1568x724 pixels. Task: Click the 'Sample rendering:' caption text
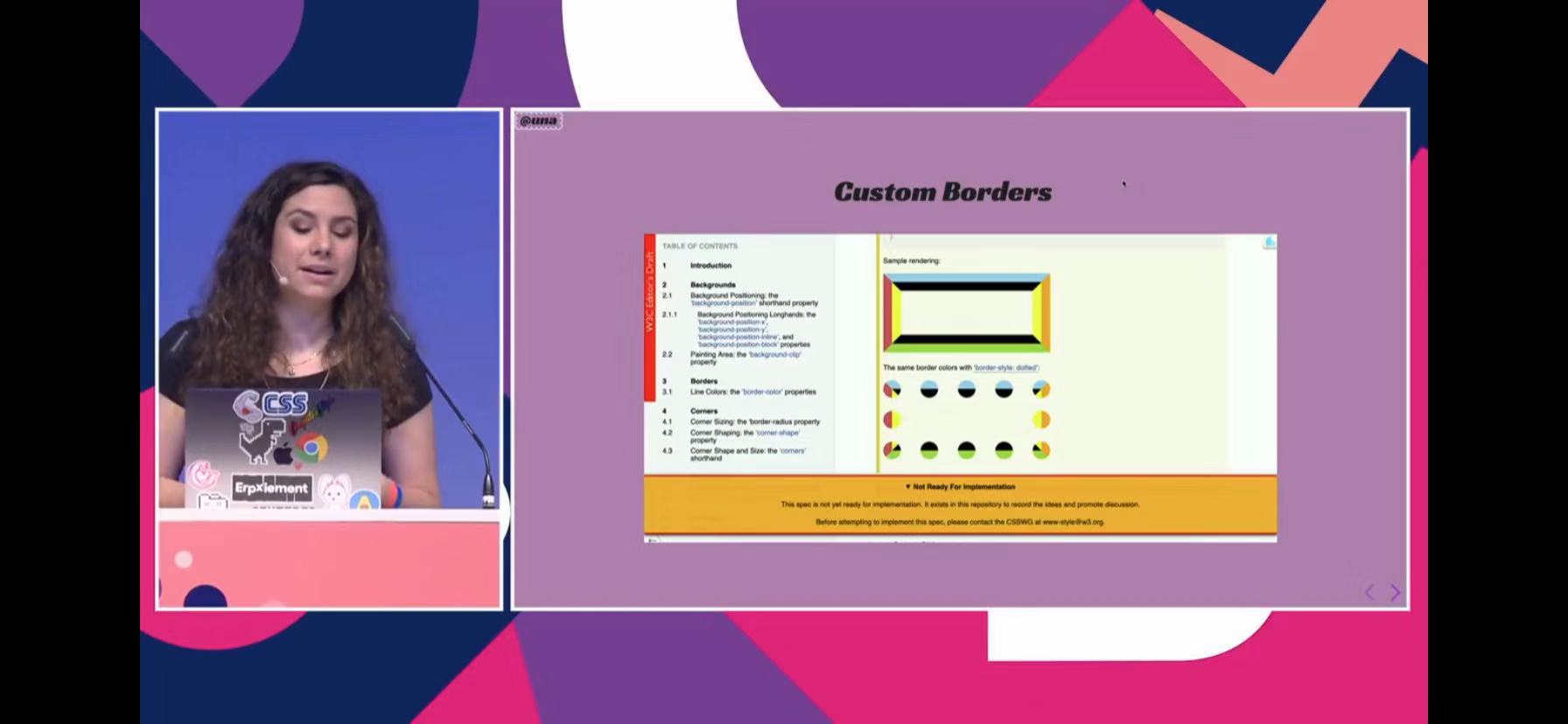(912, 261)
